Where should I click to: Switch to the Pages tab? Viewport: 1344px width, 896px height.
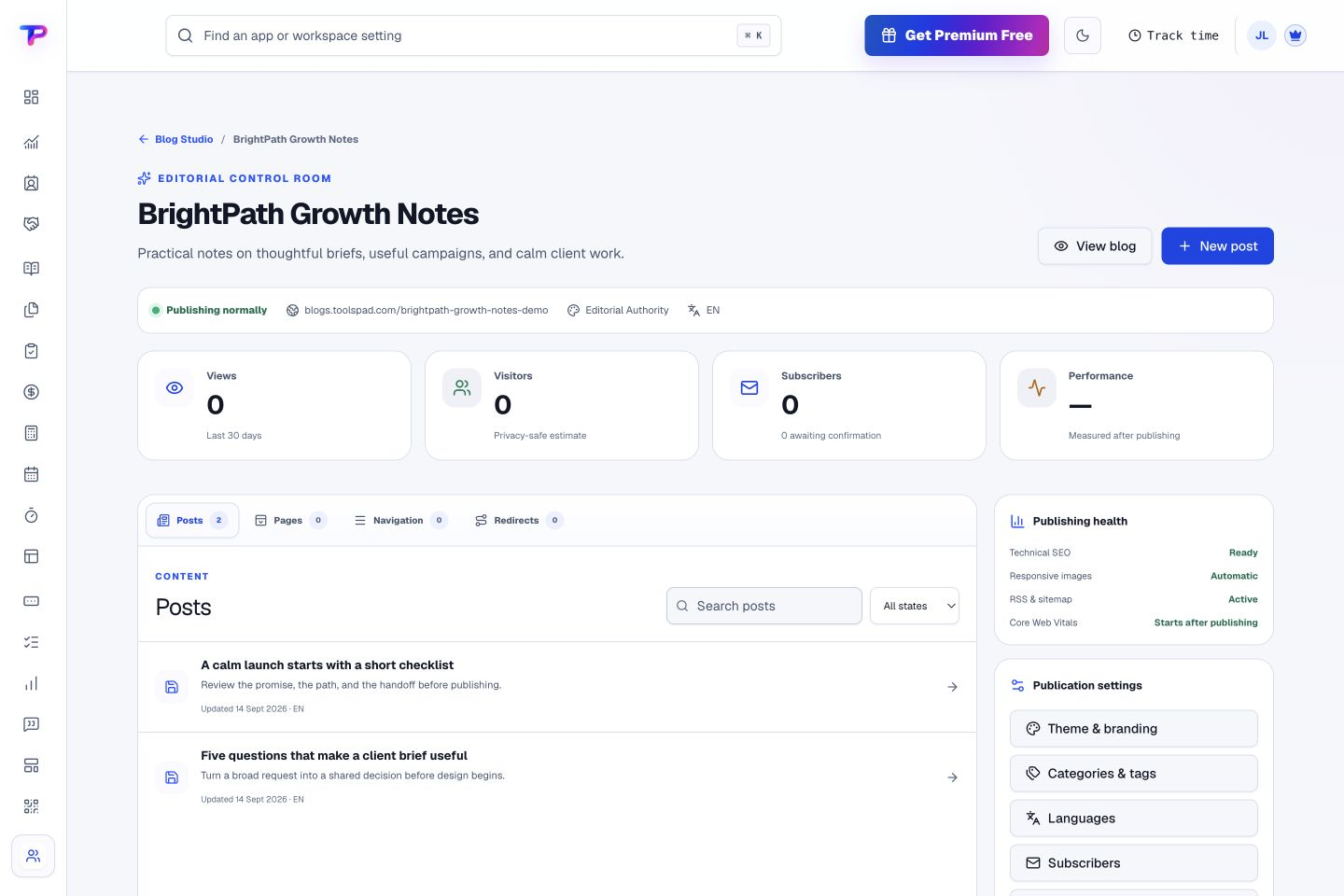tap(290, 521)
